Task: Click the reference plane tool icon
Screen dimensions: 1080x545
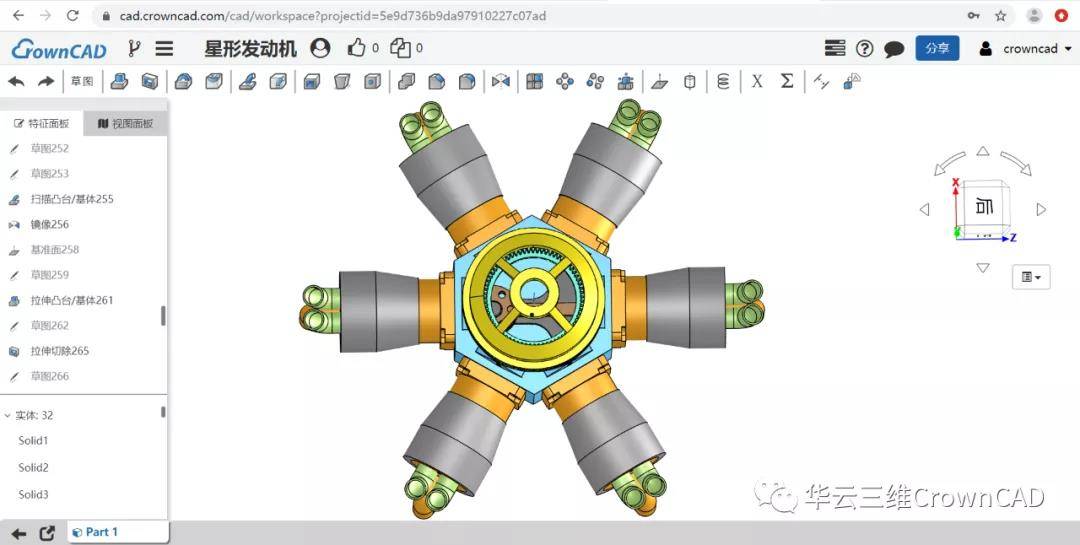Action: pos(658,81)
